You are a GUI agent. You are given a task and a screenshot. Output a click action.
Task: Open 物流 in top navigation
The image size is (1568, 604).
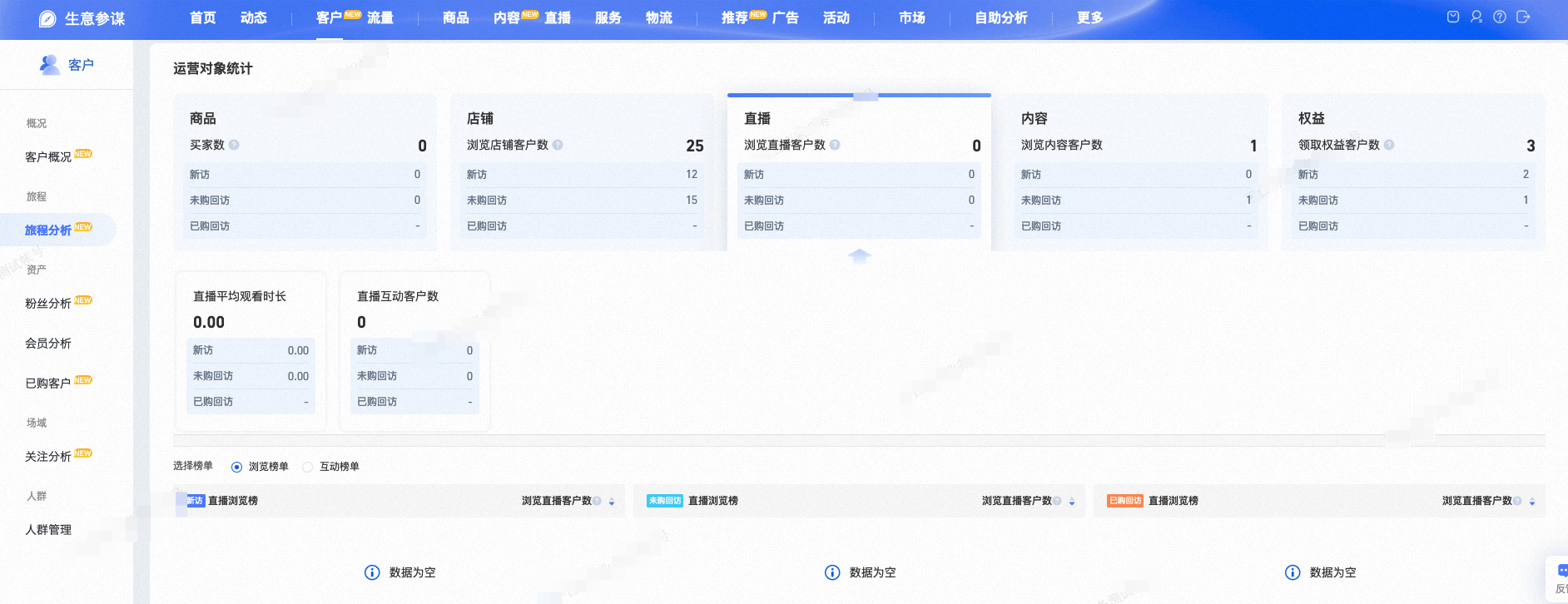point(659,17)
